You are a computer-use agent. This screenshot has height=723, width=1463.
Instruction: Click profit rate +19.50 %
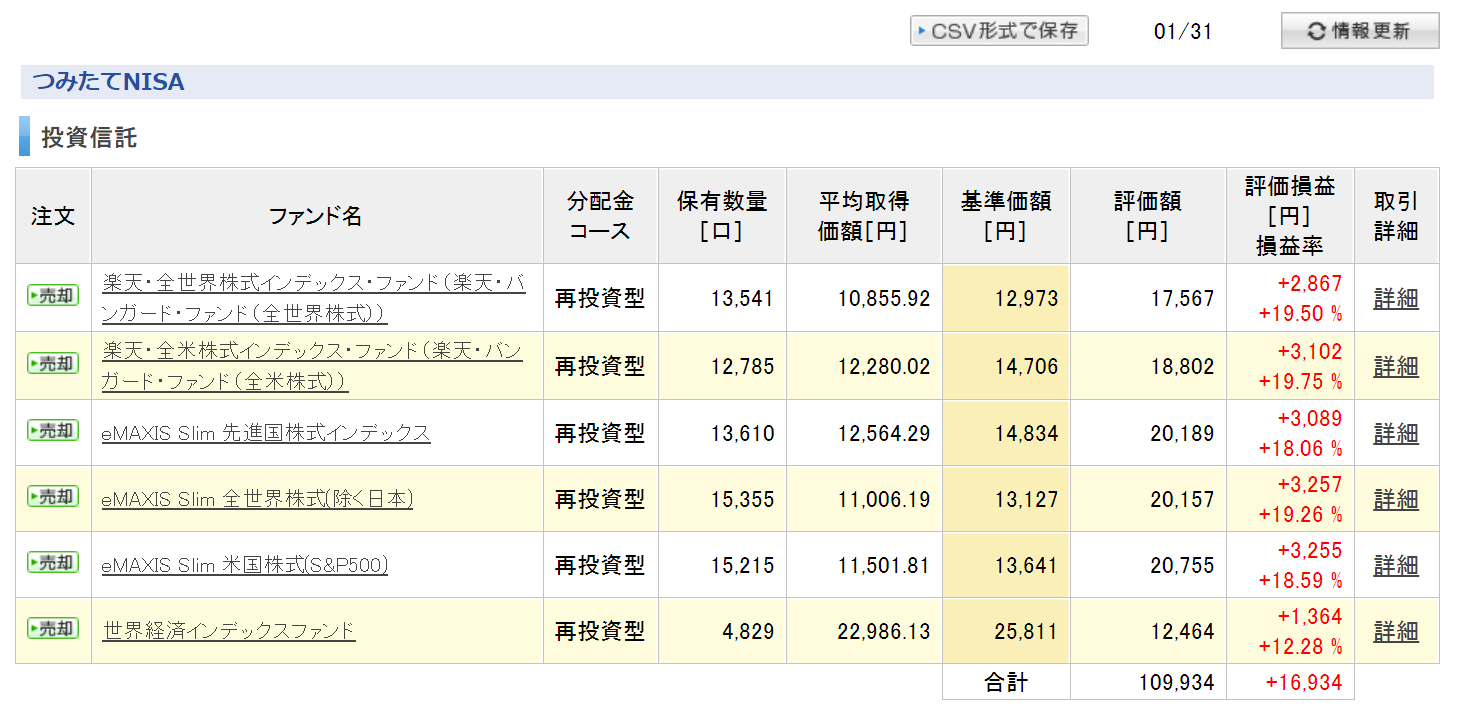tap(1300, 314)
